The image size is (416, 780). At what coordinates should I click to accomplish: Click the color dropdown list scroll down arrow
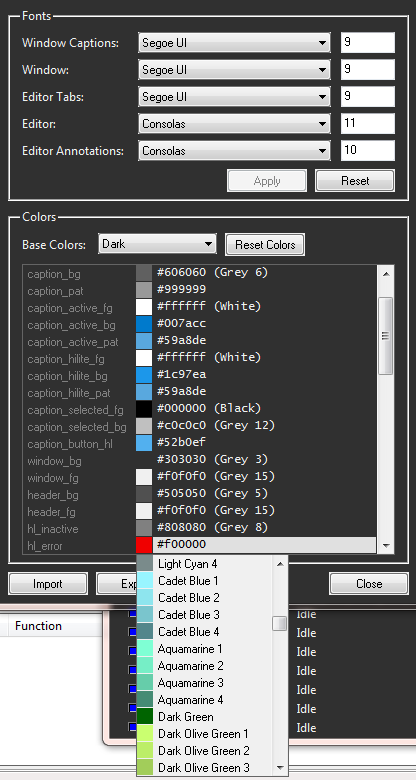[x=280, y=768]
